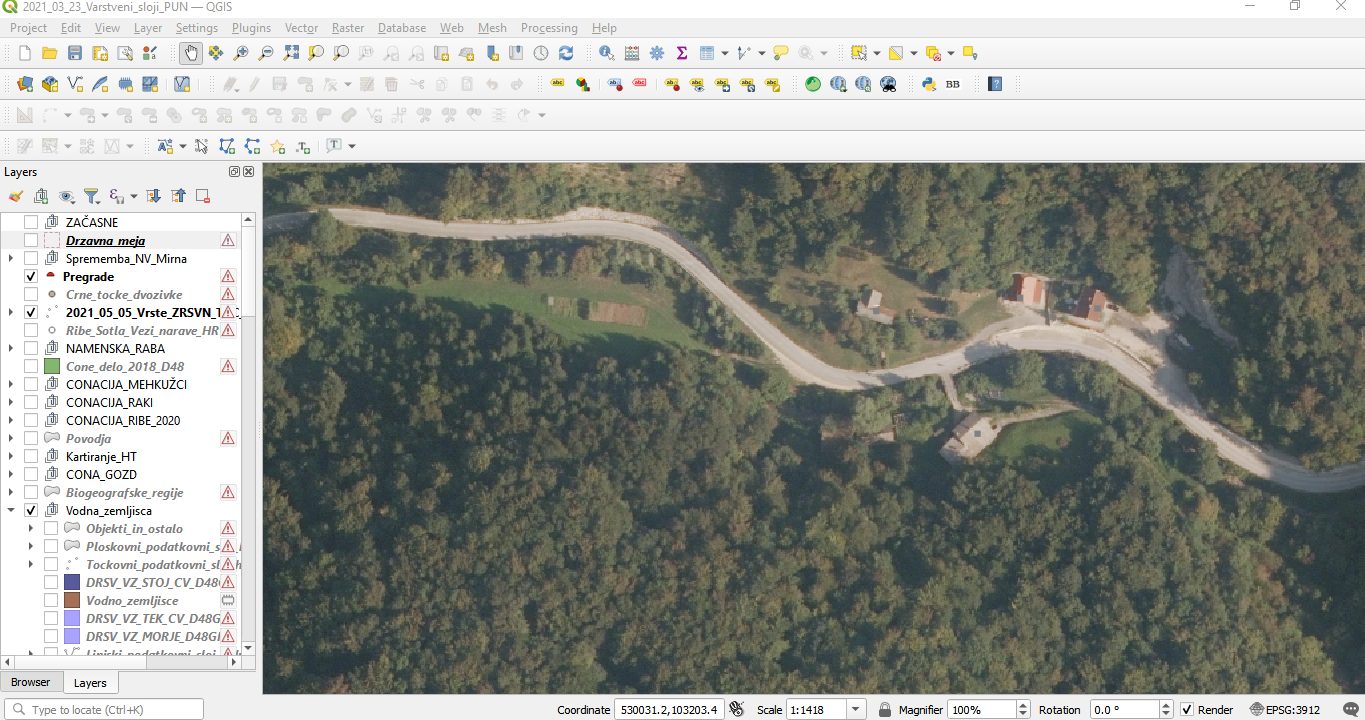
Task: Click Remove Layer icon in Layers panel
Action: pos(203,196)
